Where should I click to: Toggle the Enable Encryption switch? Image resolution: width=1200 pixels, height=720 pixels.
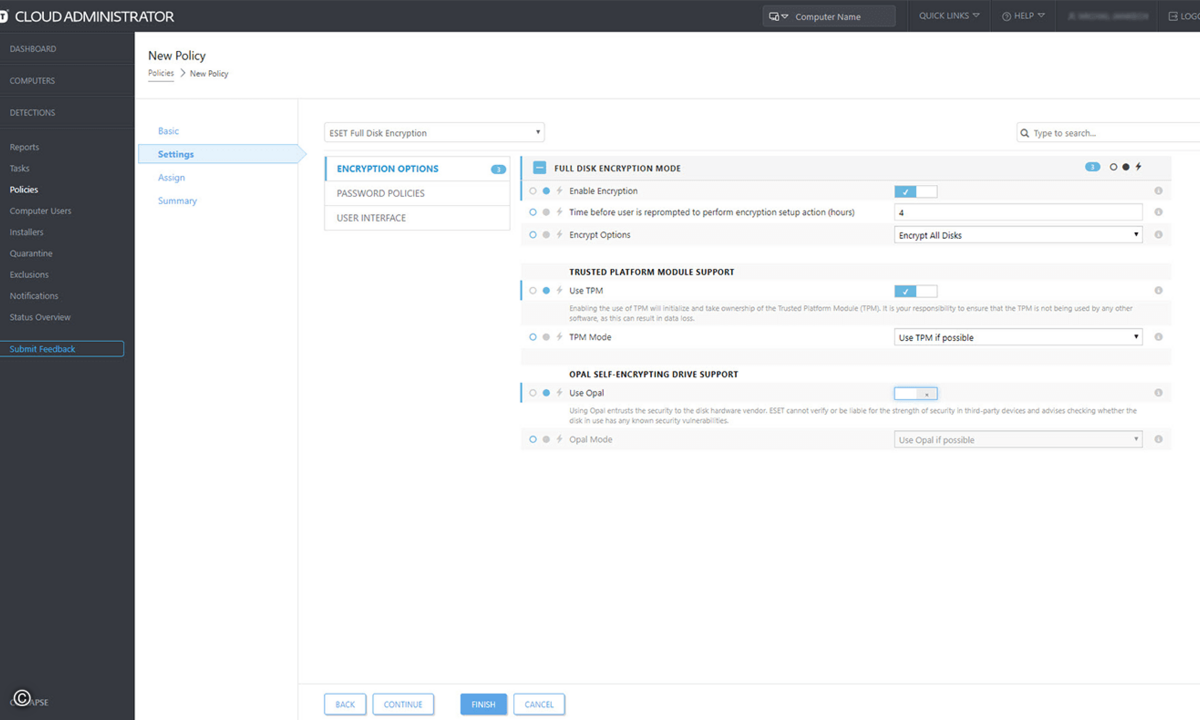916,191
